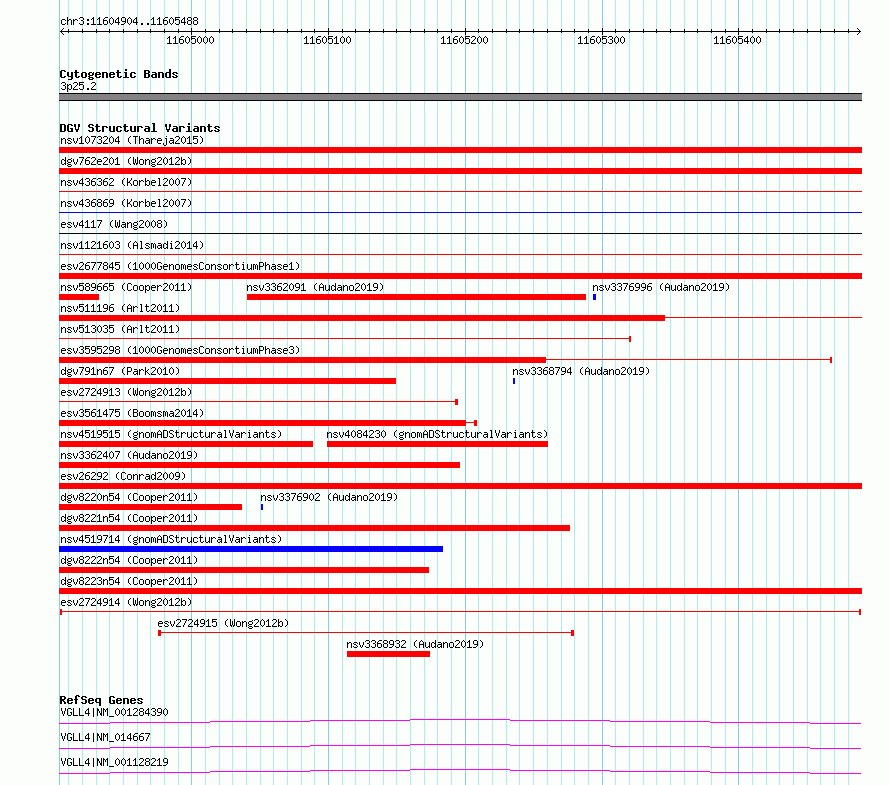Select nsv4519515 (gnomADStructuralVariants) label
The width and height of the screenshot is (890, 785).
point(171,434)
